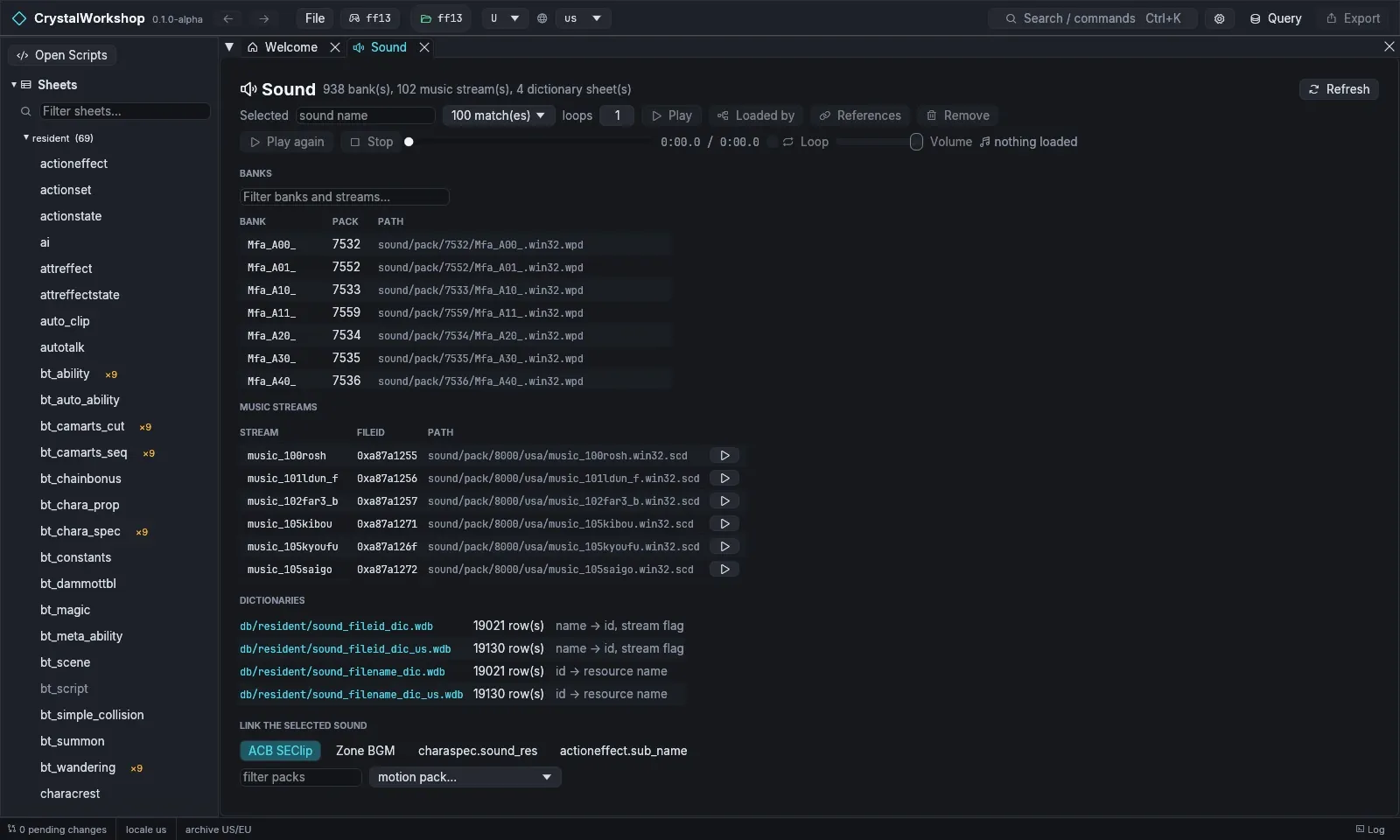The image size is (1400, 840).
Task: Open the settings gear icon
Action: tap(1219, 18)
